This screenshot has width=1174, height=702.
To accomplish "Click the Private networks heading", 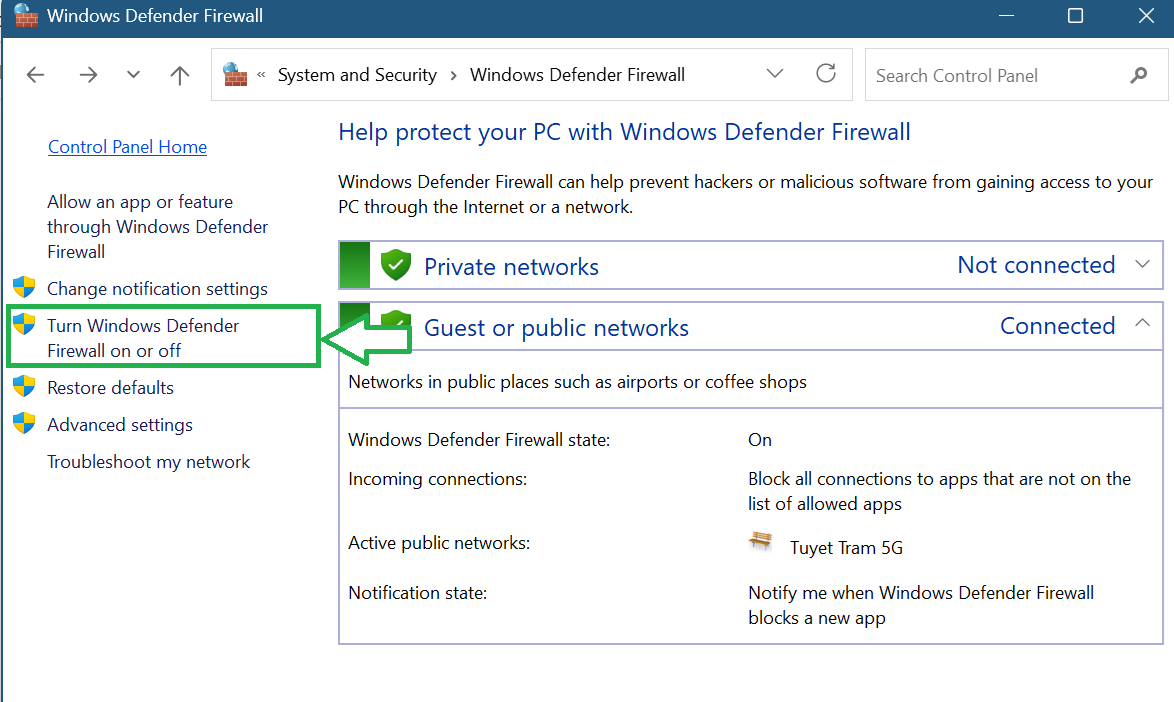I will coord(511,266).
